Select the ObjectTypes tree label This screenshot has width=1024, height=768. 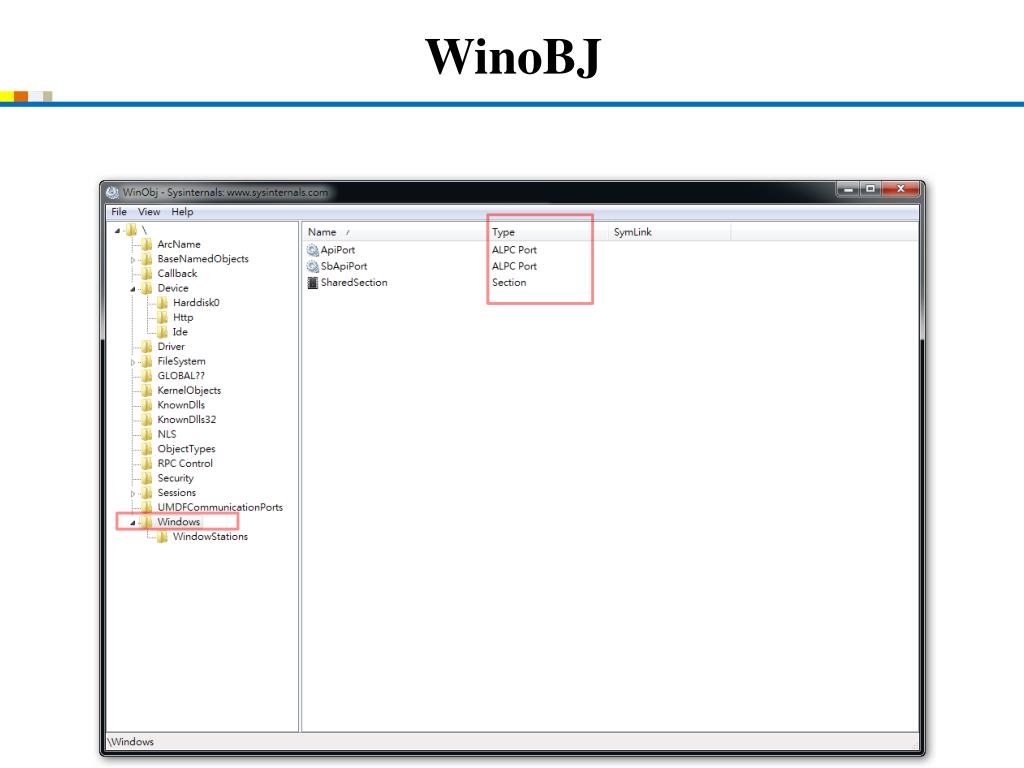click(186, 449)
